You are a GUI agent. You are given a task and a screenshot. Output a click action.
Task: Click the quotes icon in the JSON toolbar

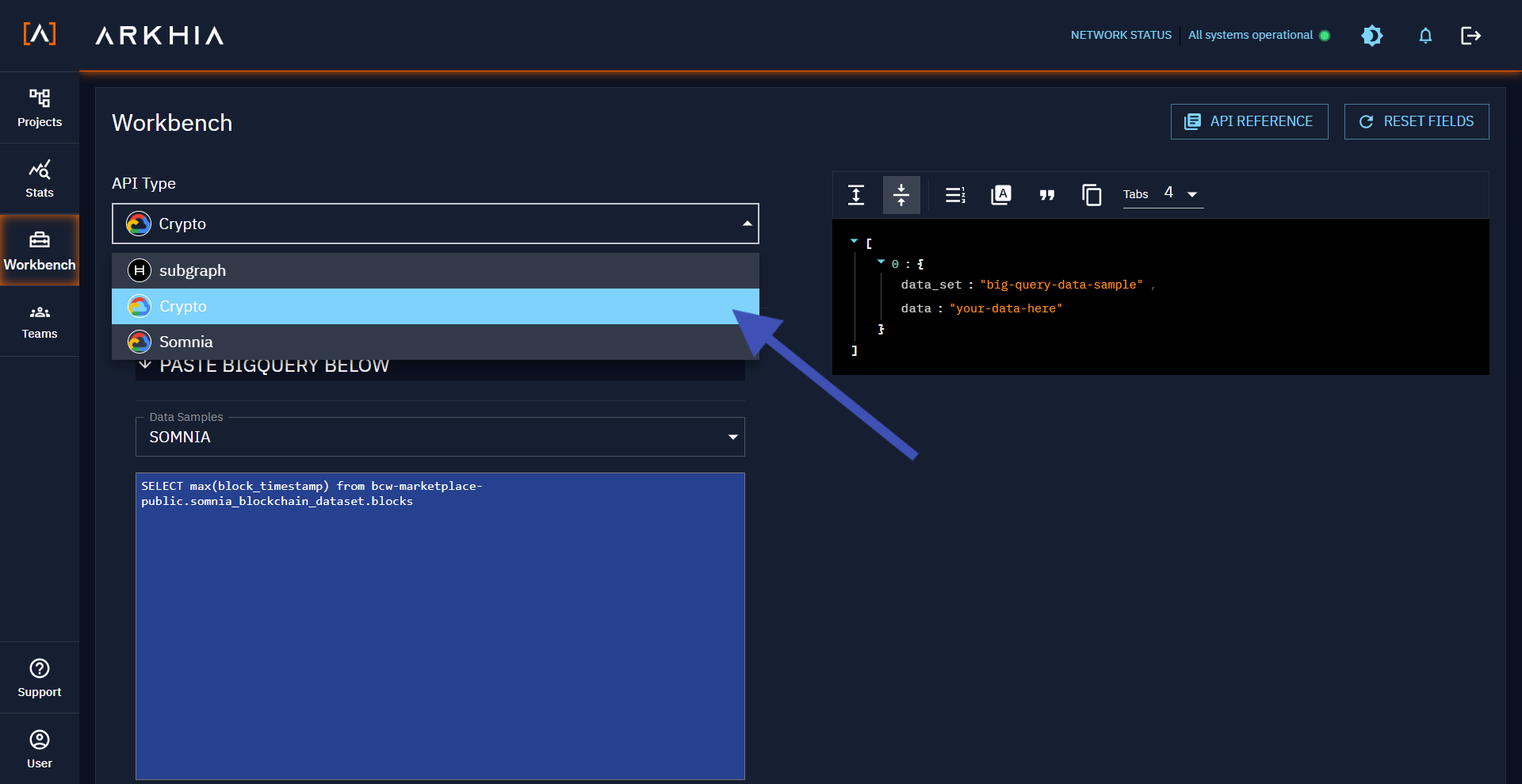1047,194
